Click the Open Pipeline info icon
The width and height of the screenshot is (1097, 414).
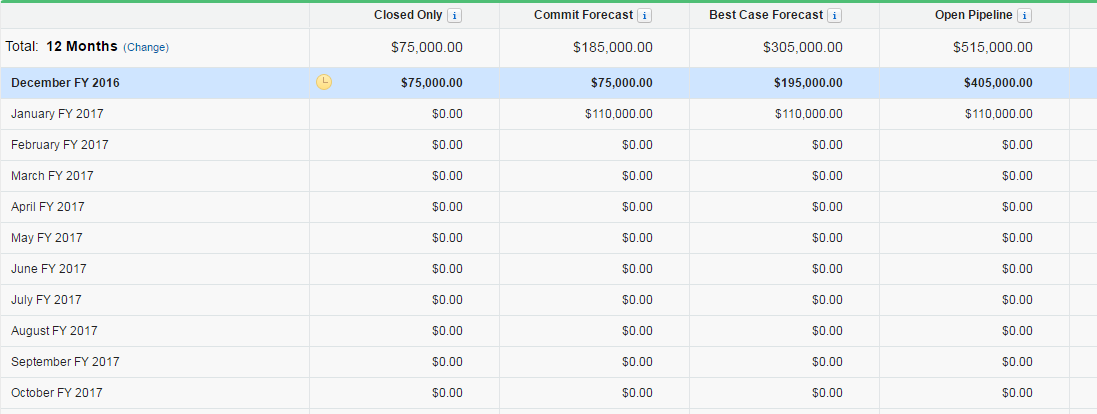[1024, 16]
